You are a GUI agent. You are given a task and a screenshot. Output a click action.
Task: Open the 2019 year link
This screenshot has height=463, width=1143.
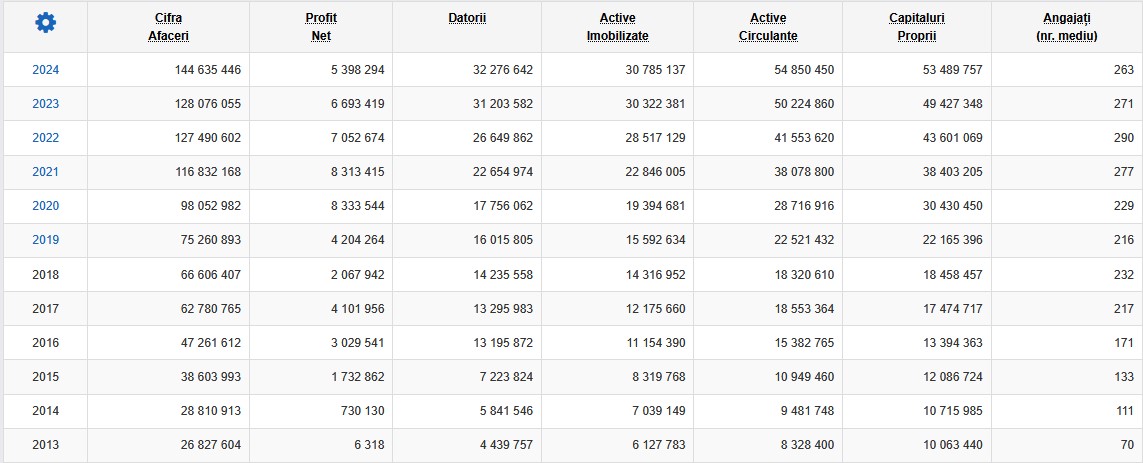45,240
